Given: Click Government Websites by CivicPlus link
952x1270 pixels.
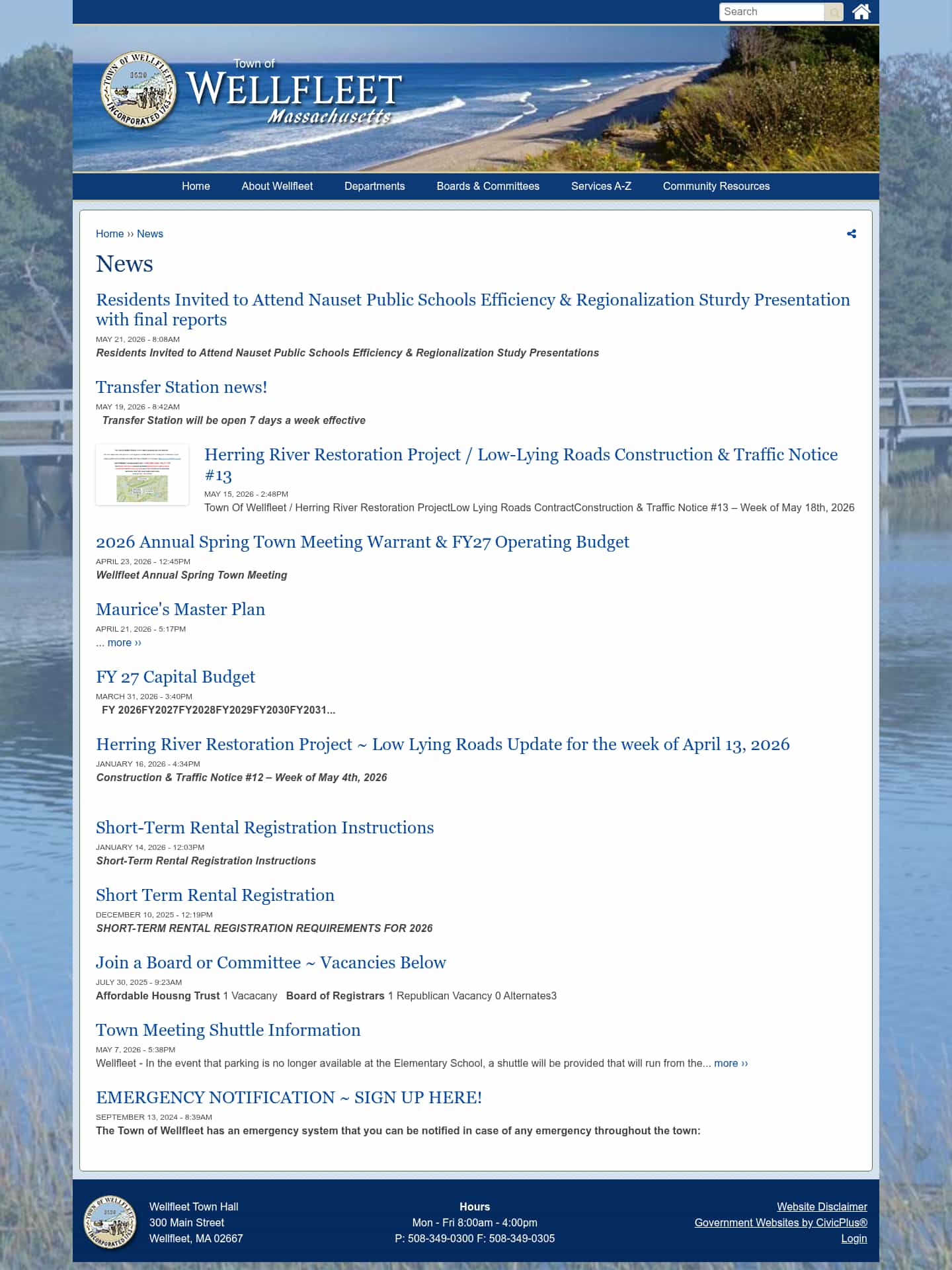Looking at the screenshot, I should click(x=781, y=1222).
